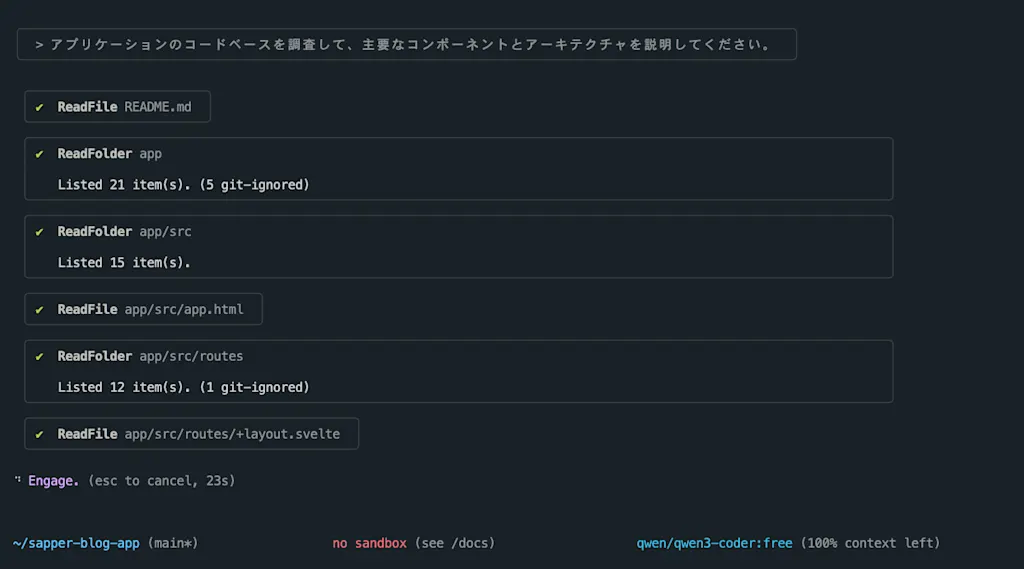Click the checkmark beside ReadFile app/src/app.html
Viewport: 1024px width, 569px height.
pyautogui.click(x=40, y=310)
